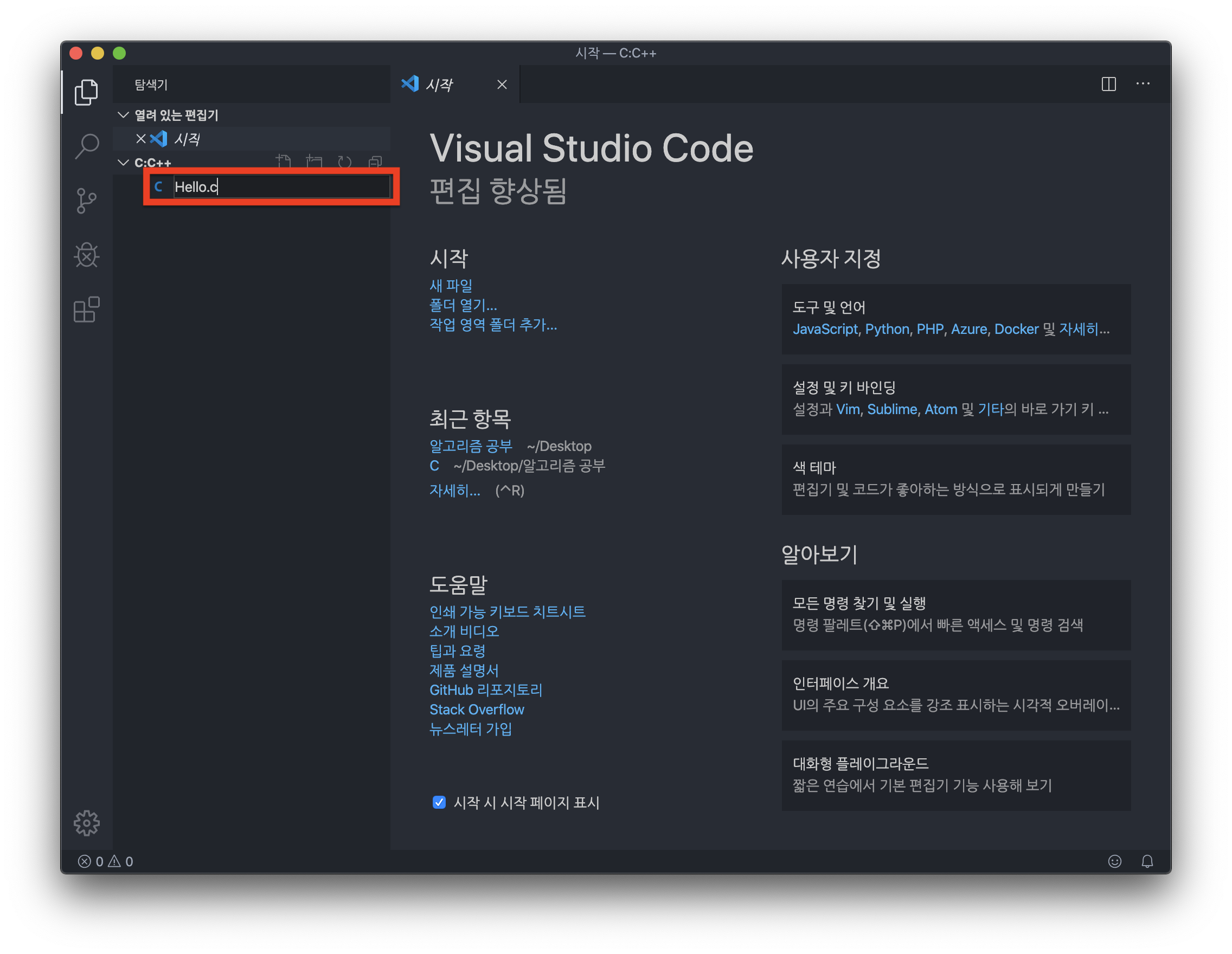Viewport: 1232px width, 954px height.
Task: Open the Explorer view in activity bar
Action: (x=86, y=92)
